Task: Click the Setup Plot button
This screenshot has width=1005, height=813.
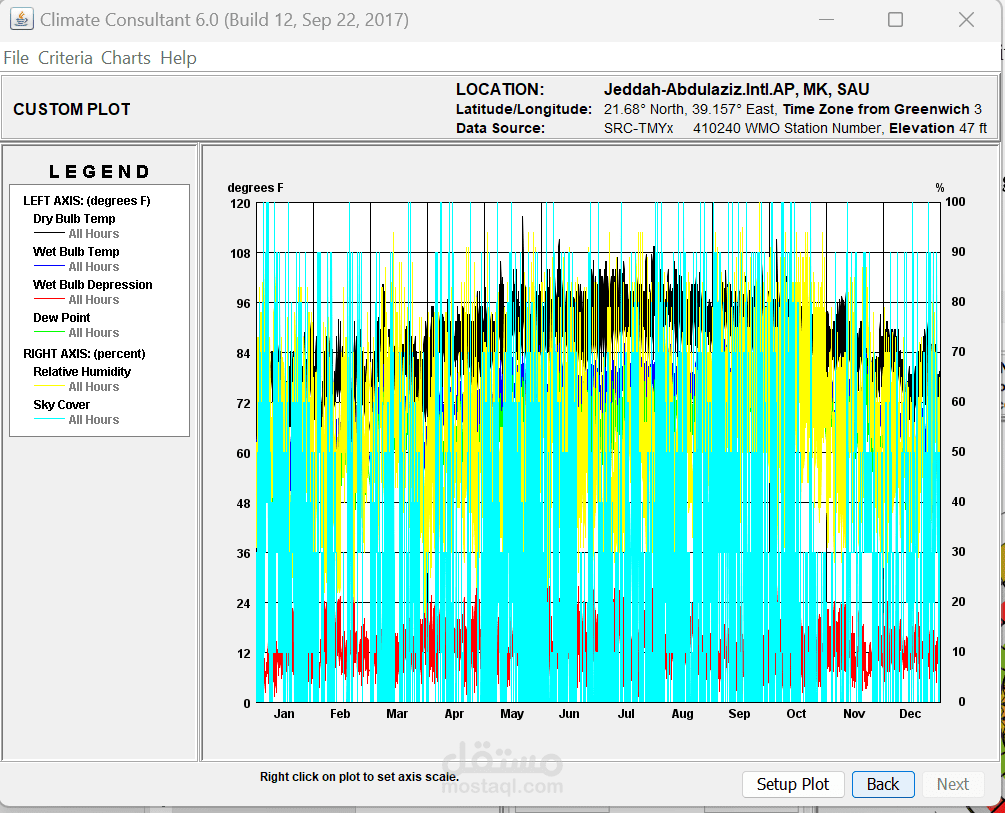Action: click(x=793, y=784)
